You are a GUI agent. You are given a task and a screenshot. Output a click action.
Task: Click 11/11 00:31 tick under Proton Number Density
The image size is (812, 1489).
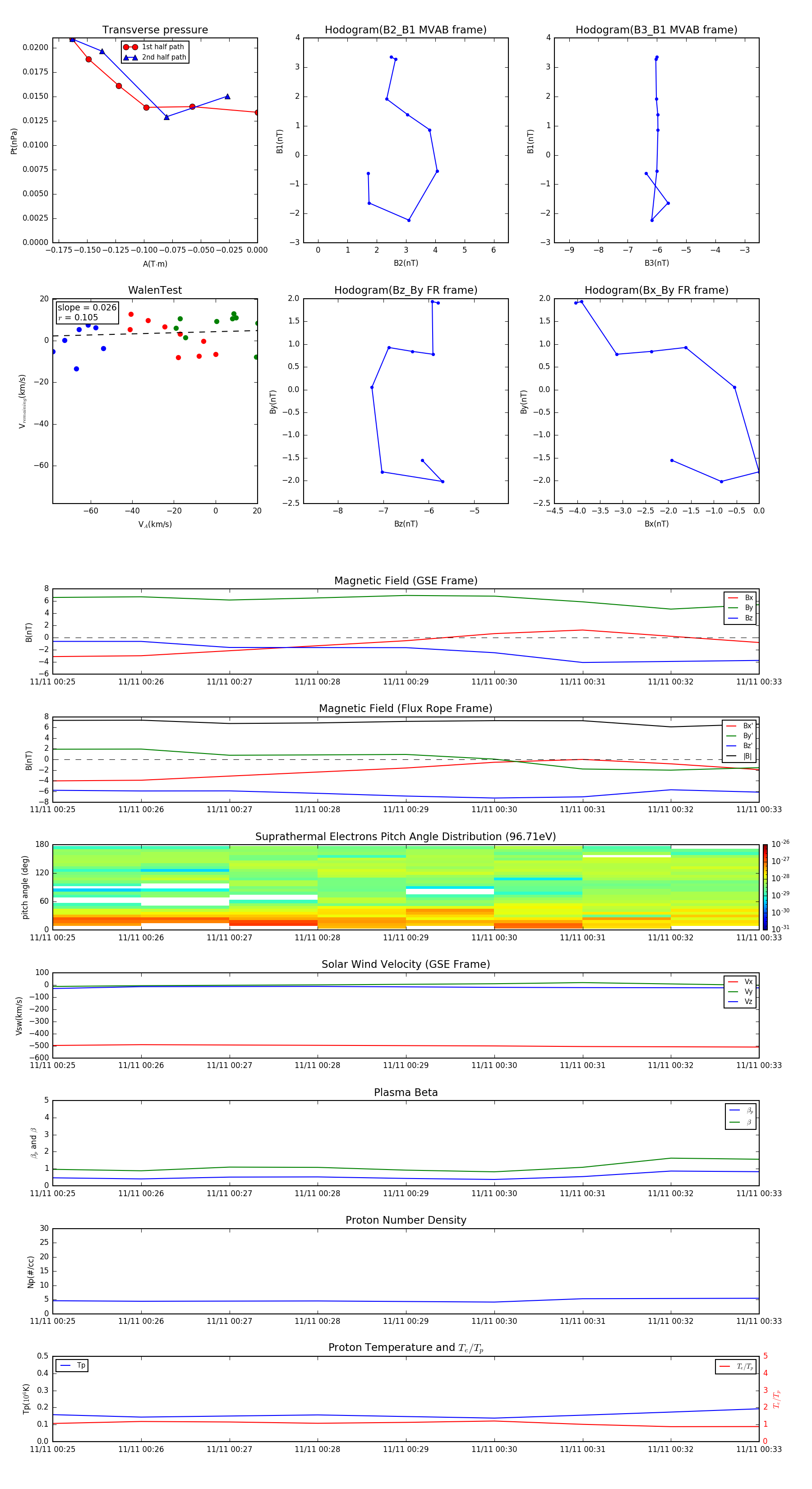tap(582, 1321)
